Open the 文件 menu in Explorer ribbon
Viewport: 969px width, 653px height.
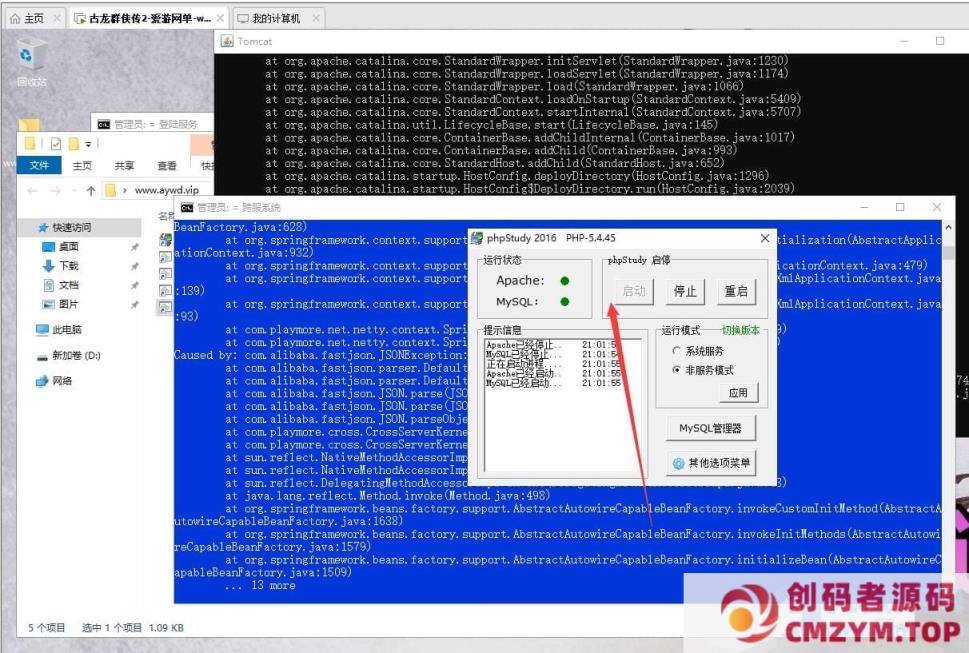click(x=39, y=166)
